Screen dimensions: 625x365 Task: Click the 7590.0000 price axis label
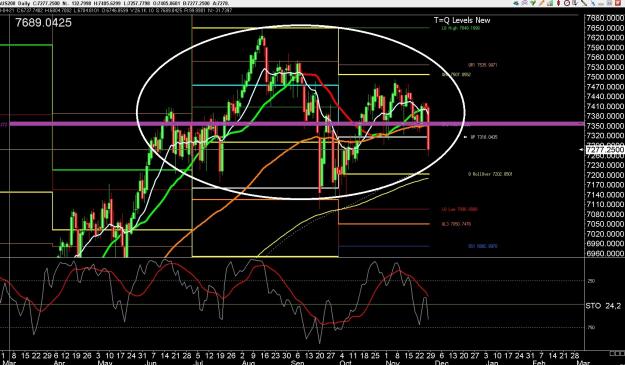coord(605,47)
